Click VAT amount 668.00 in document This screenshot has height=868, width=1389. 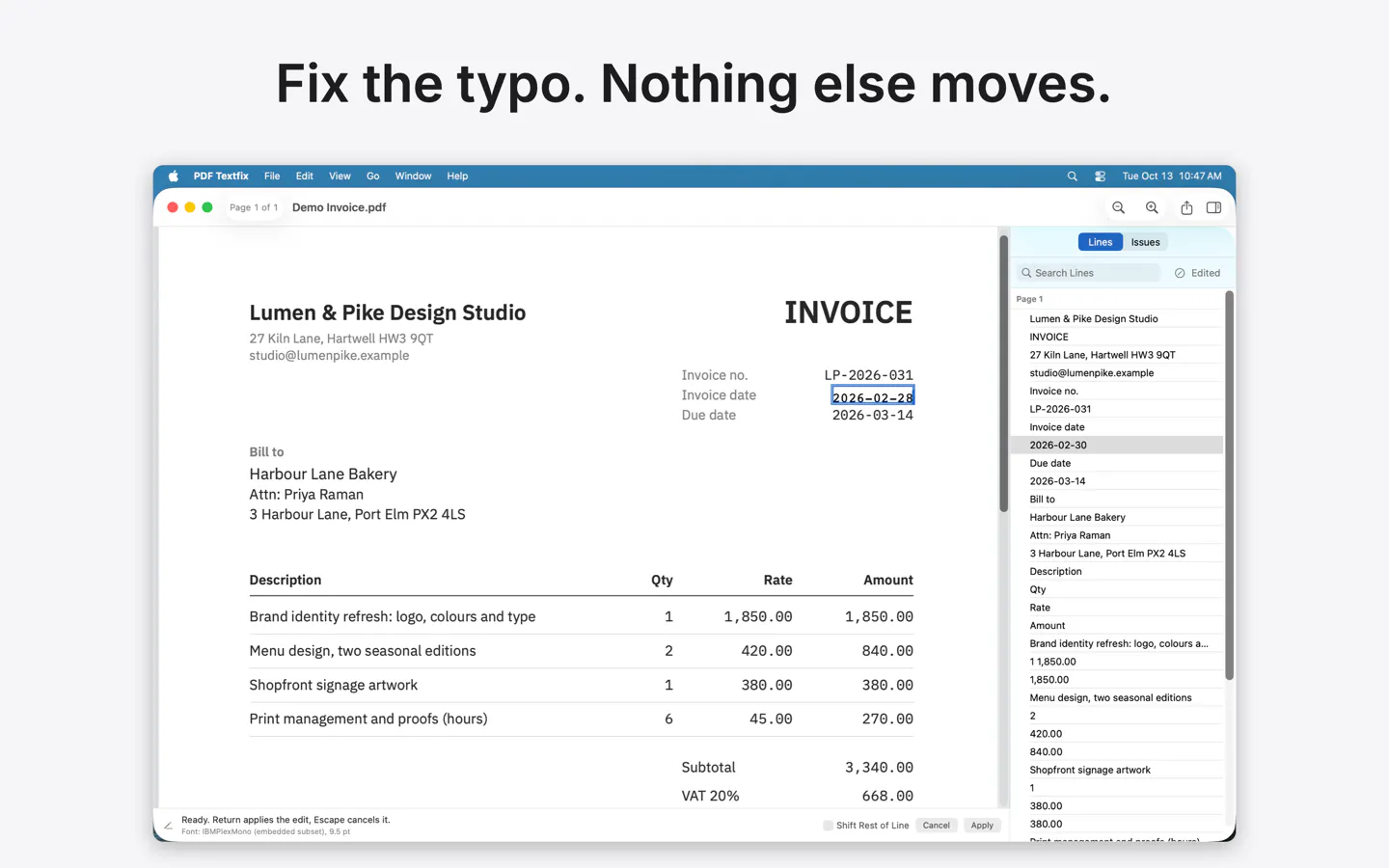887,797
